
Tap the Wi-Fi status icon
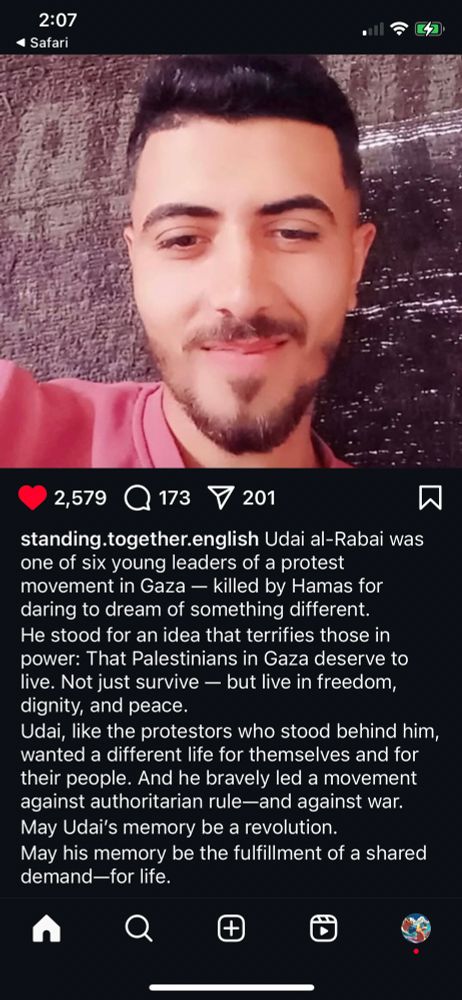(399, 29)
